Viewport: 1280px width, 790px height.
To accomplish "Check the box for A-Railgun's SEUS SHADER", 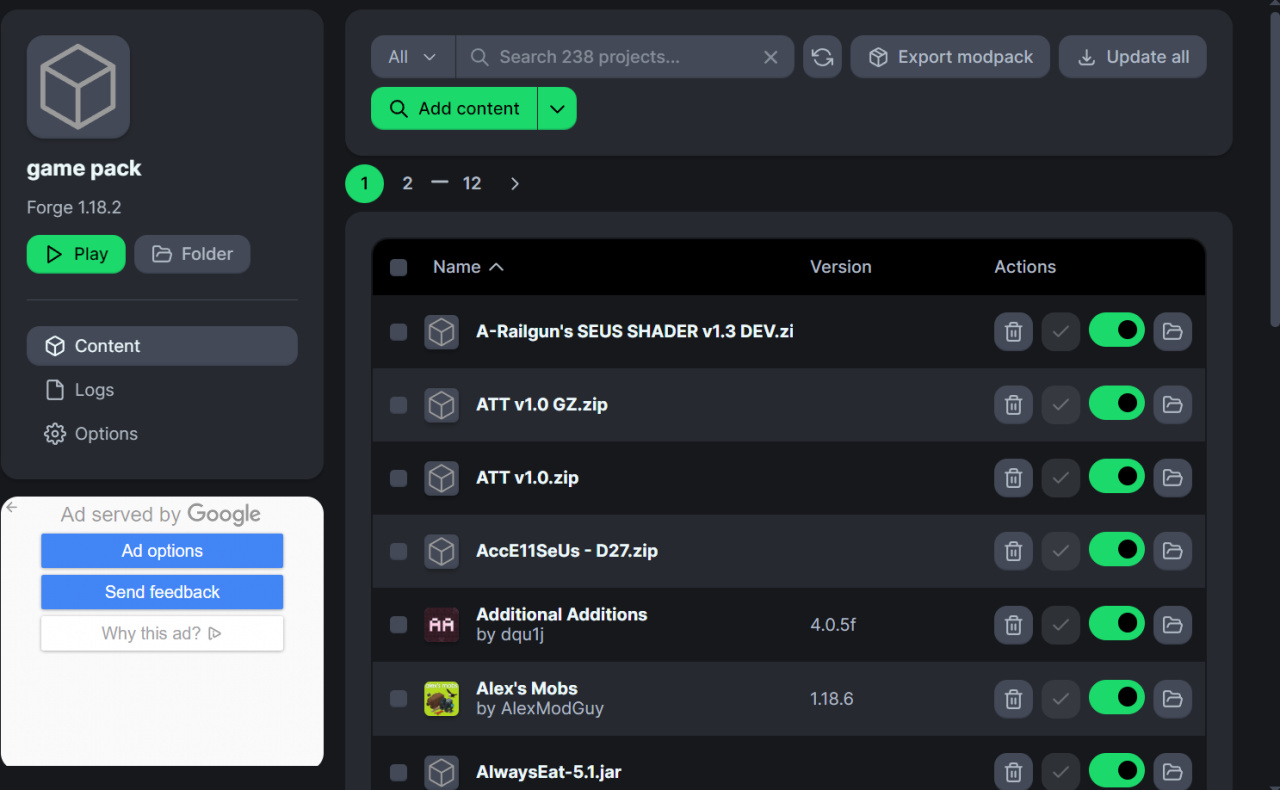I will pos(398,331).
